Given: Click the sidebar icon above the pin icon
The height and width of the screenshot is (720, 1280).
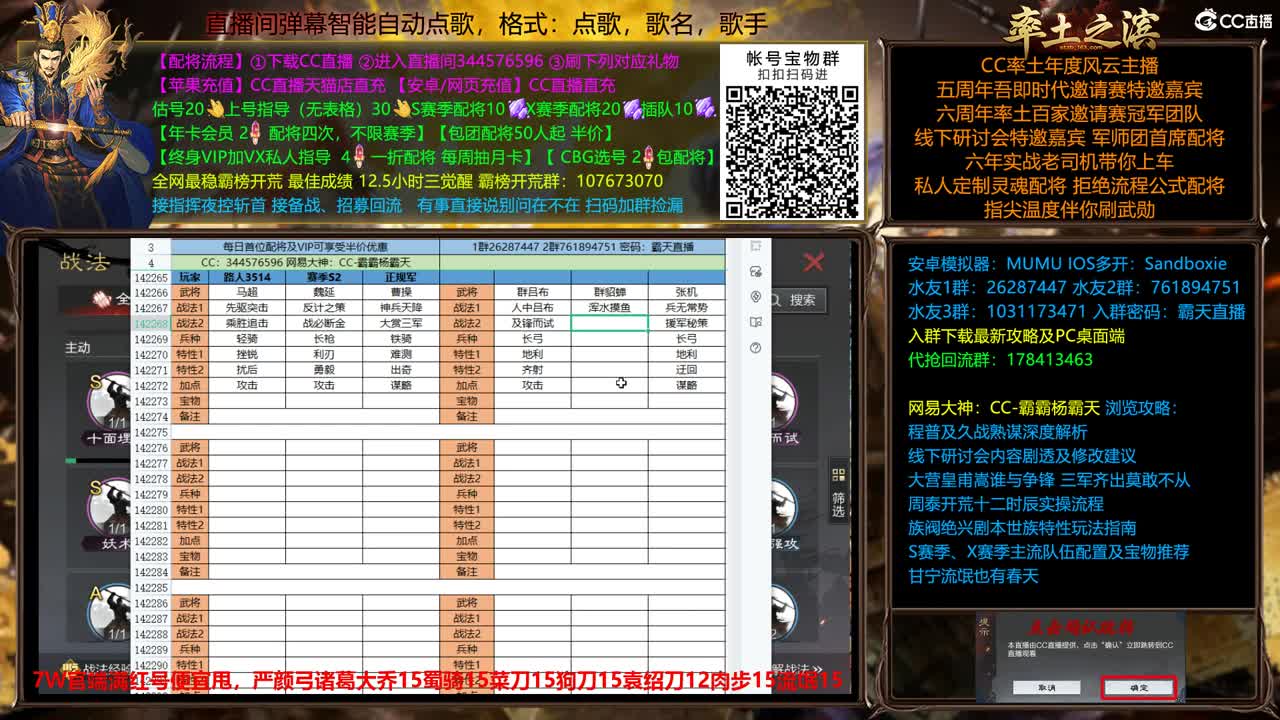Looking at the screenshot, I should (755, 271).
